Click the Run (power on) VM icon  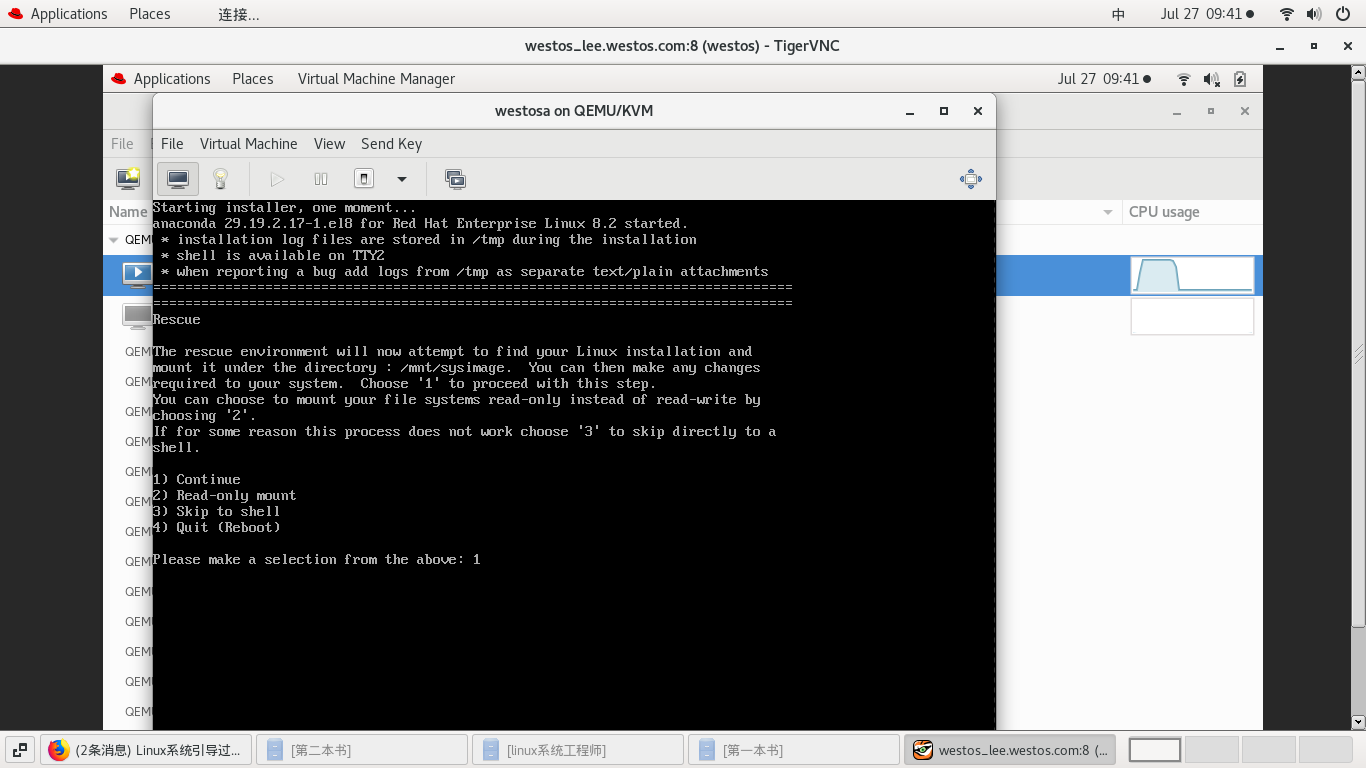(x=277, y=179)
